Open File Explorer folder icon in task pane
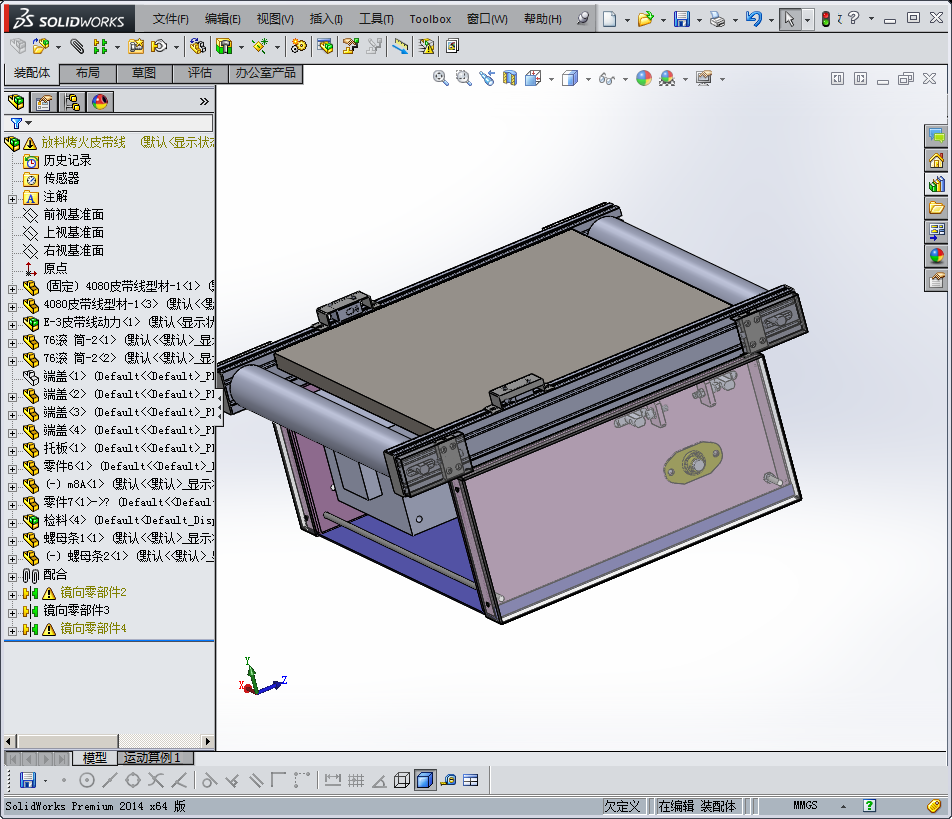The height and width of the screenshot is (819, 952). (937, 208)
